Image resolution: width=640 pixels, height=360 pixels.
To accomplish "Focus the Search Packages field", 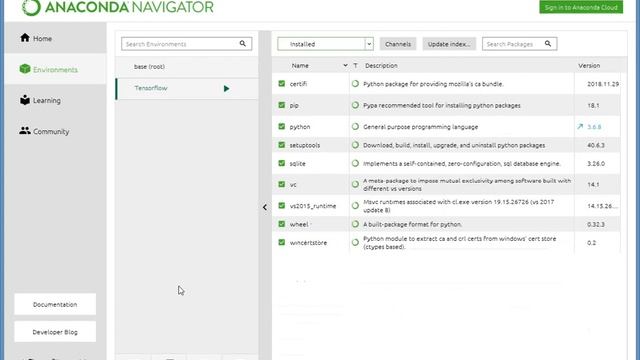I will click(519, 44).
